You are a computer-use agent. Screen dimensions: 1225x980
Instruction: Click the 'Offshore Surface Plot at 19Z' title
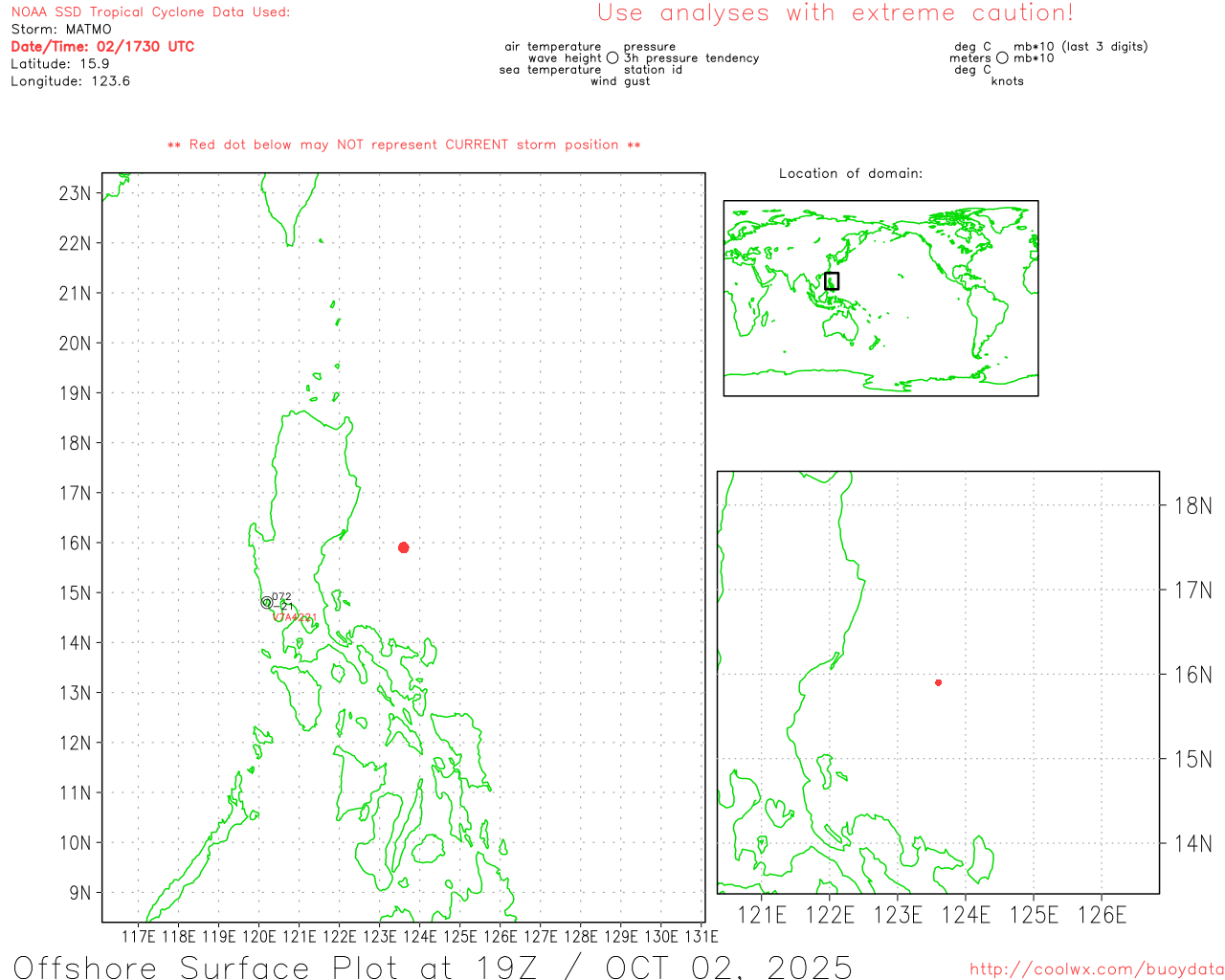(x=433, y=967)
